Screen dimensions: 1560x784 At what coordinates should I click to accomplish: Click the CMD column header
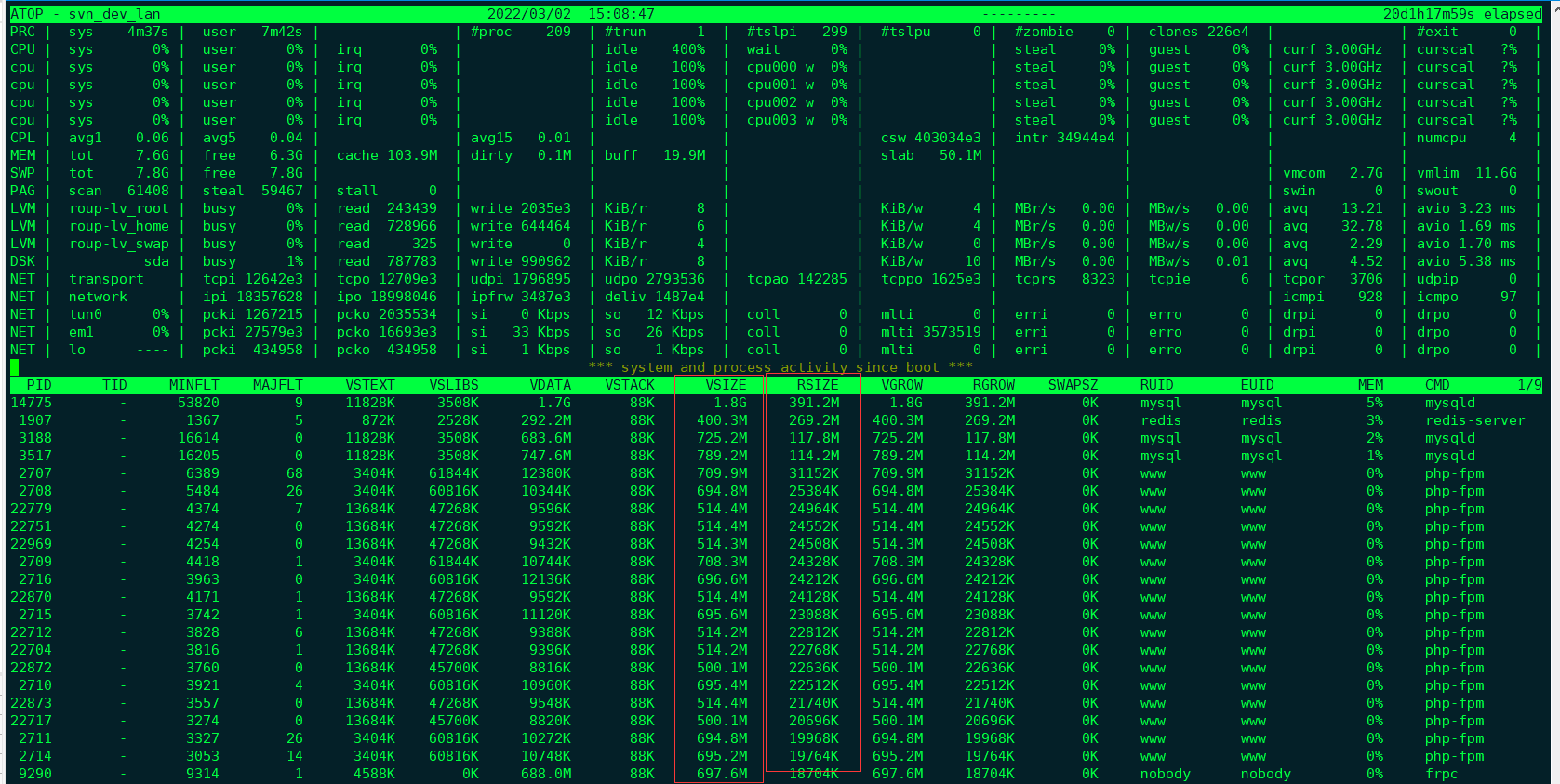coord(1438,385)
